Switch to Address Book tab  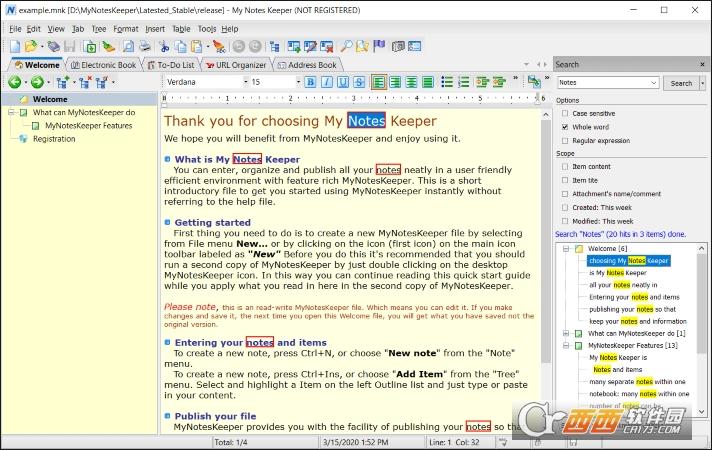pos(307,65)
